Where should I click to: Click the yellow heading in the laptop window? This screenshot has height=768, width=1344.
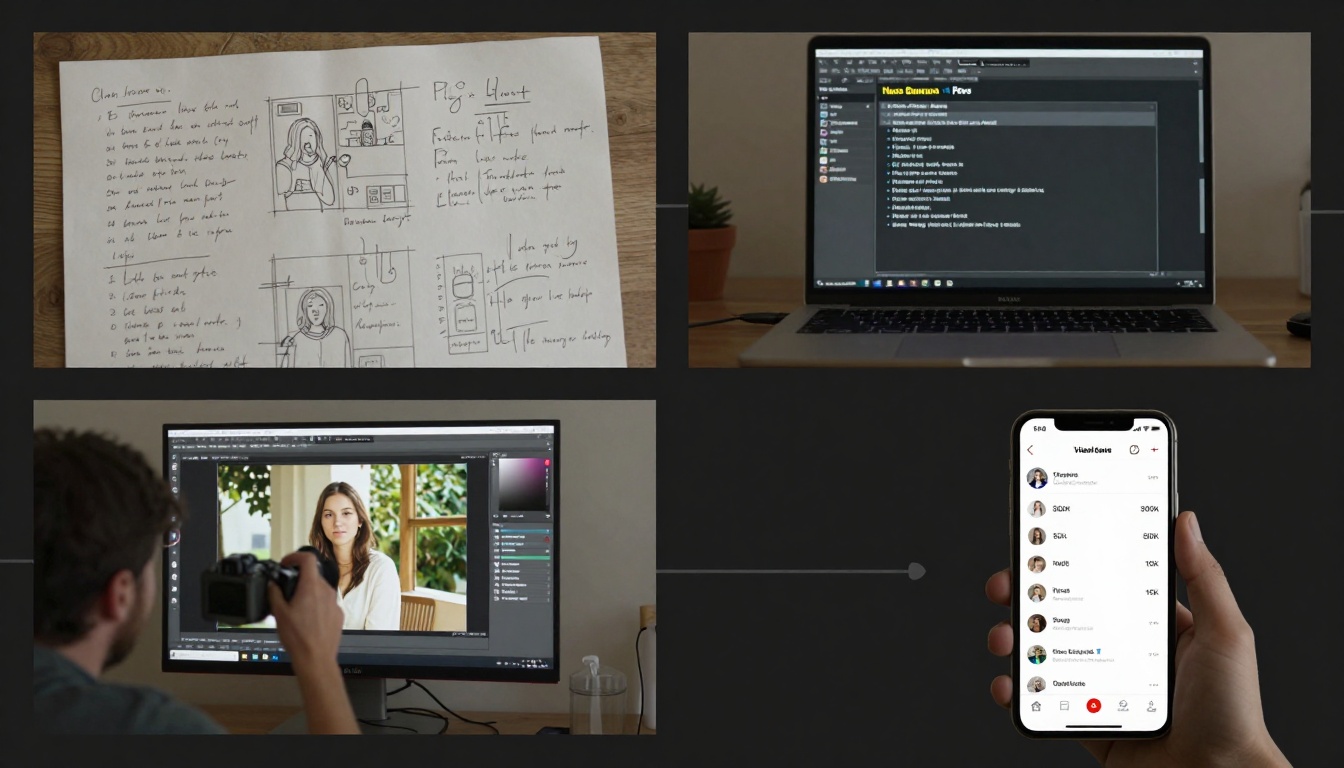[x=911, y=91]
